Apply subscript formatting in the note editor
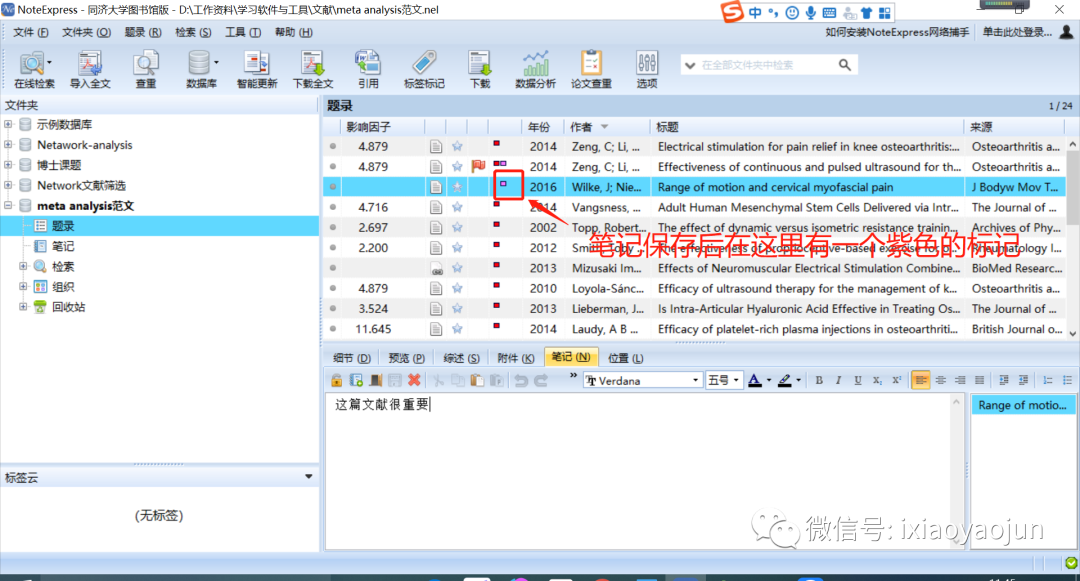The image size is (1080, 581). pyautogui.click(x=877, y=380)
